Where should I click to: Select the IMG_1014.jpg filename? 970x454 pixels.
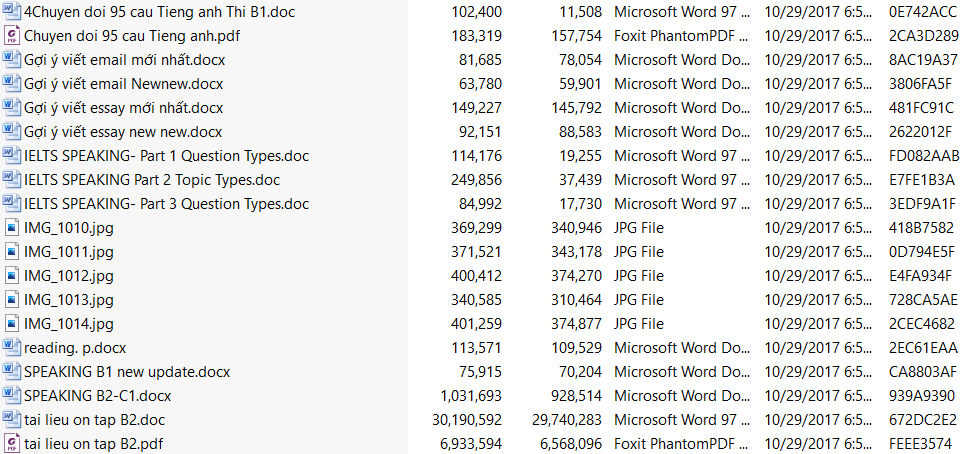point(69,324)
